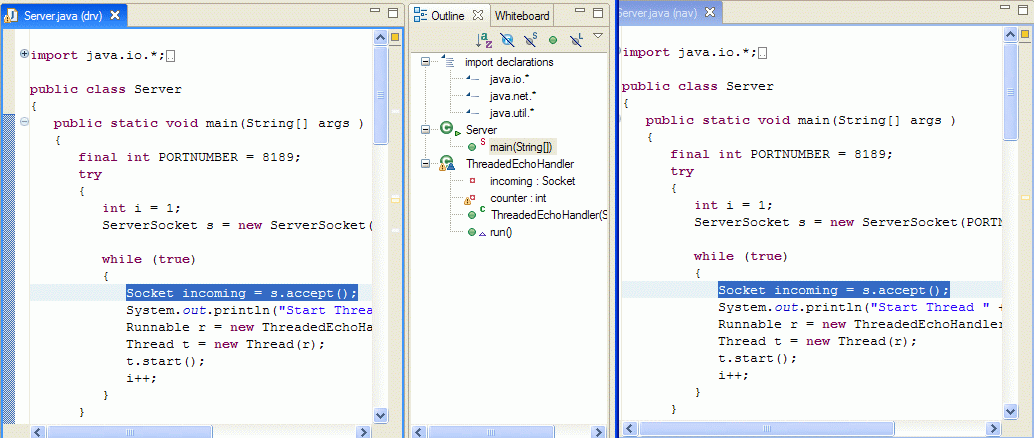Collapse the ThreadedEchoHandler tree node

(426, 164)
